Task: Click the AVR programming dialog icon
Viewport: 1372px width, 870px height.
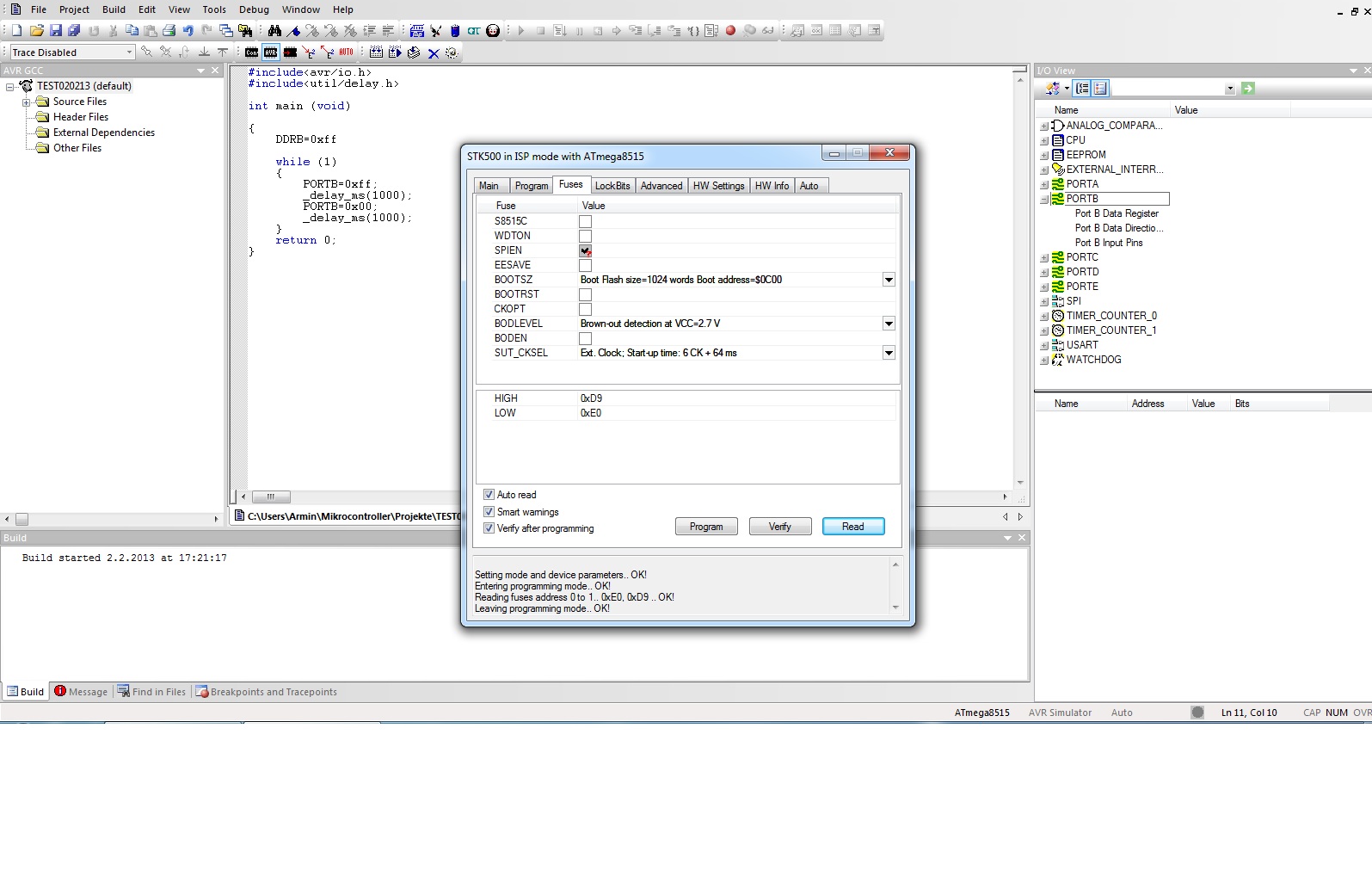Action: coord(271,52)
